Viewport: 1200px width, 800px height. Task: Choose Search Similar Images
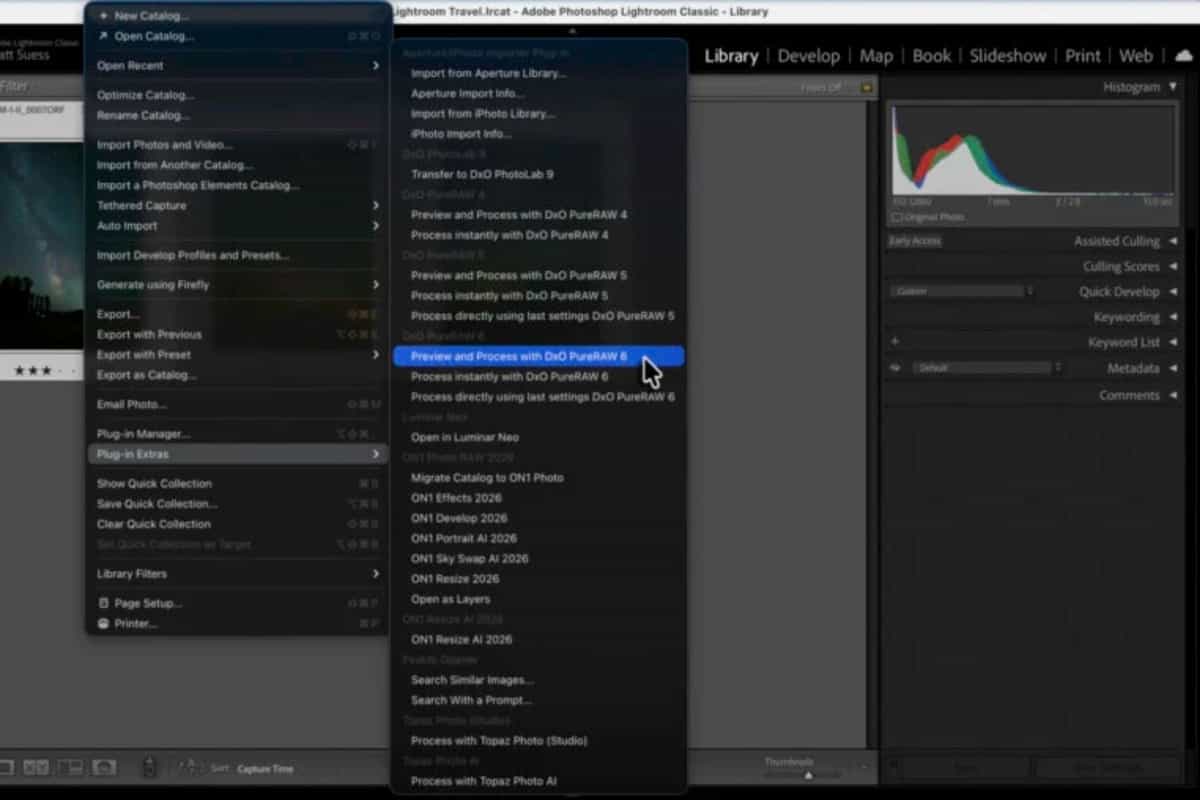point(539,680)
